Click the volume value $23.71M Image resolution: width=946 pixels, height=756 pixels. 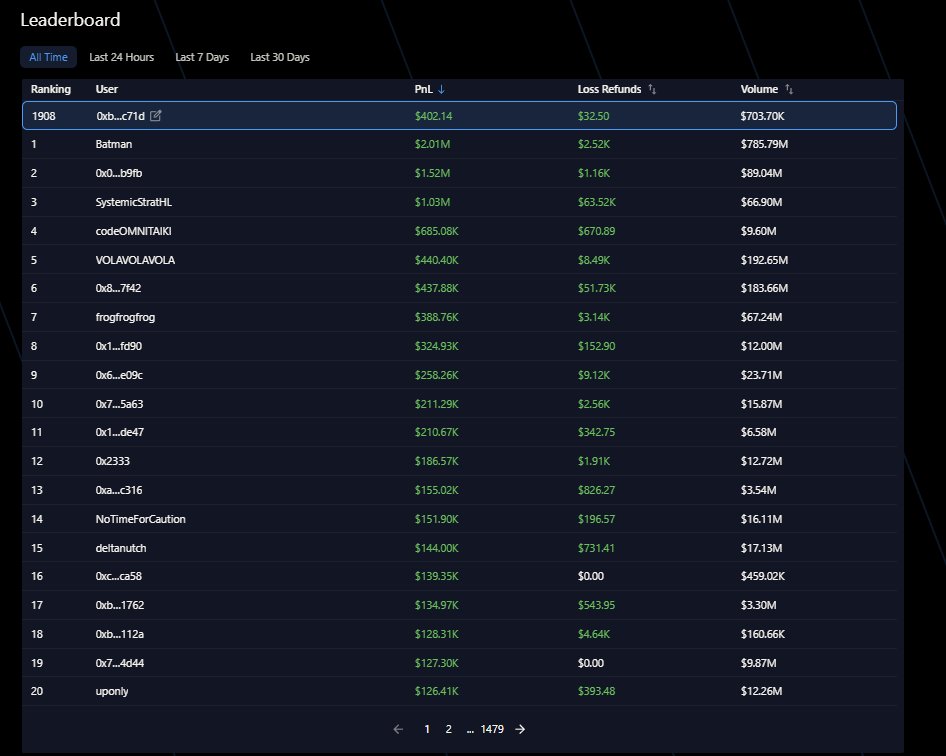[761, 375]
